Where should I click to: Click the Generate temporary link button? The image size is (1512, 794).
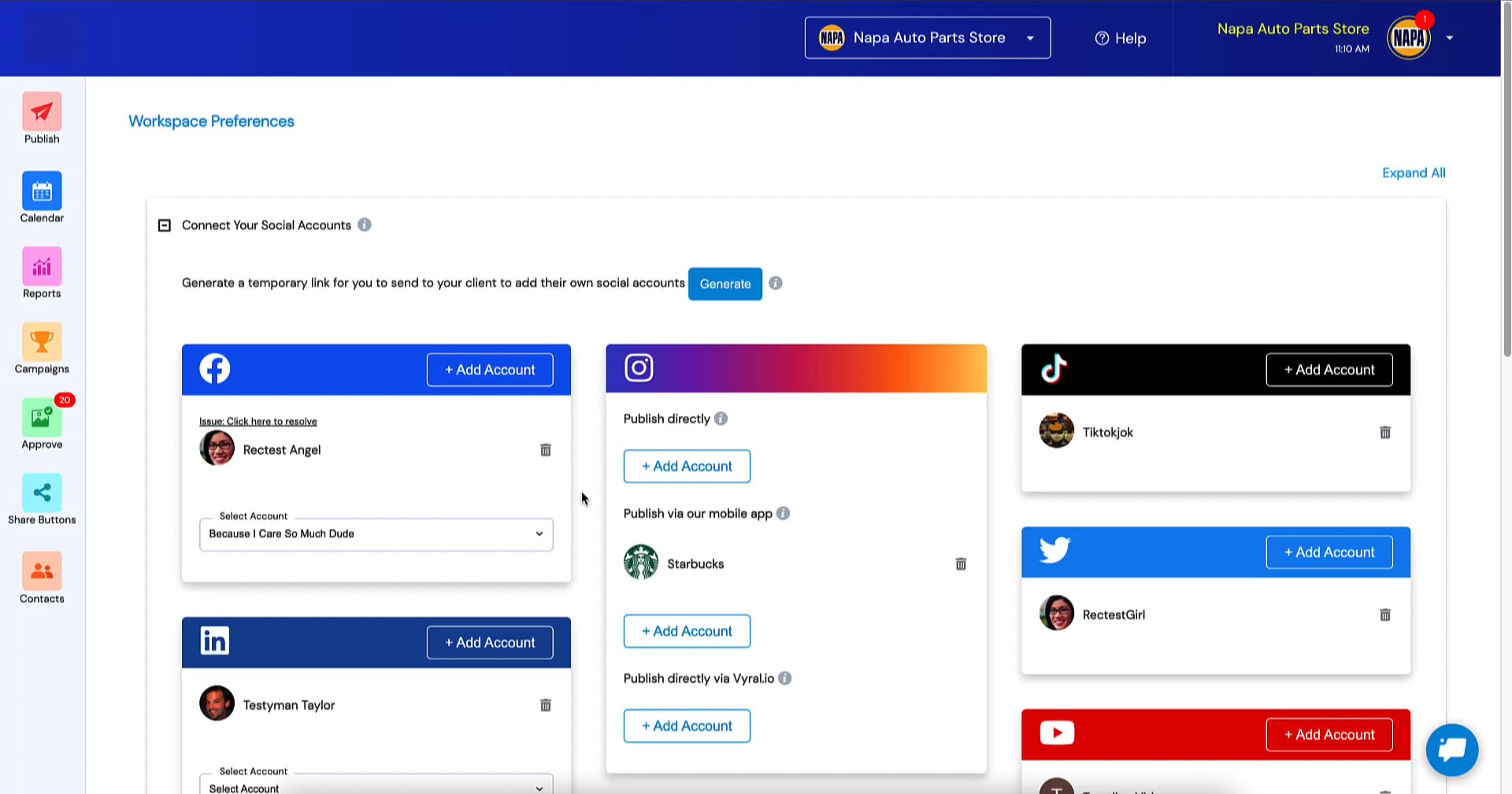tap(724, 284)
